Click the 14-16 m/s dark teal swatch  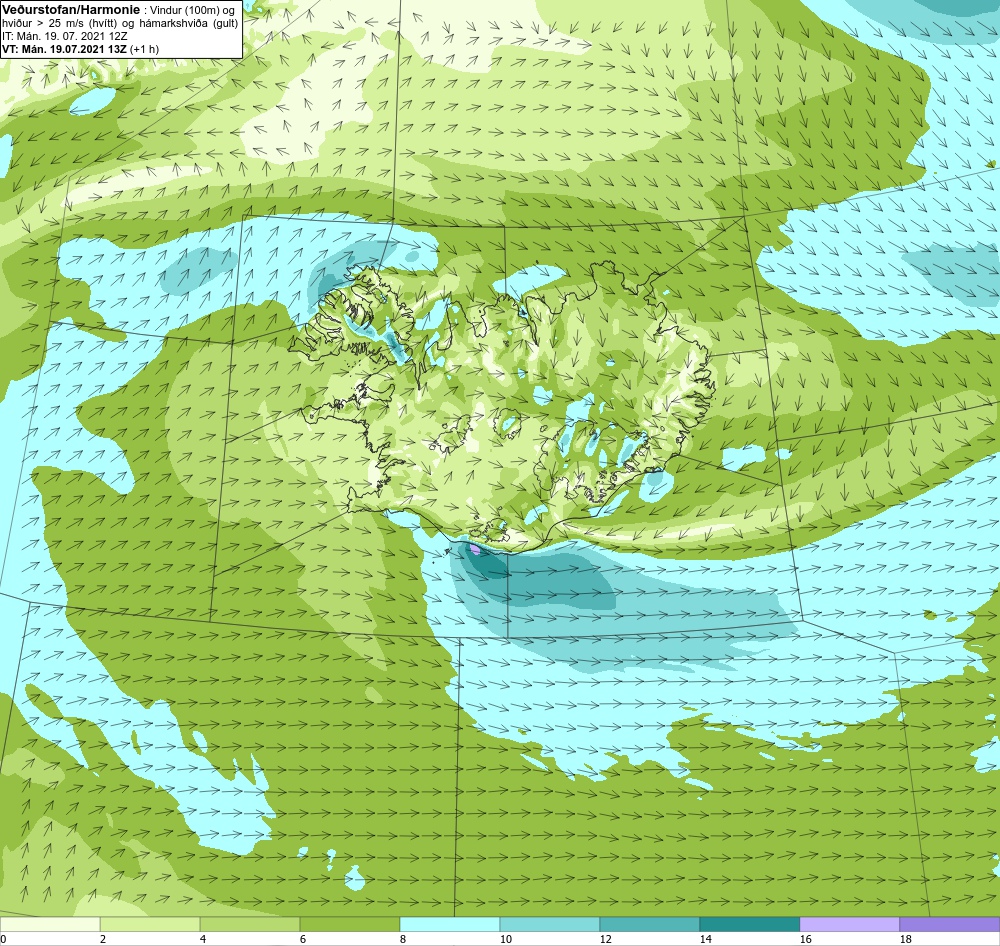coord(749,925)
